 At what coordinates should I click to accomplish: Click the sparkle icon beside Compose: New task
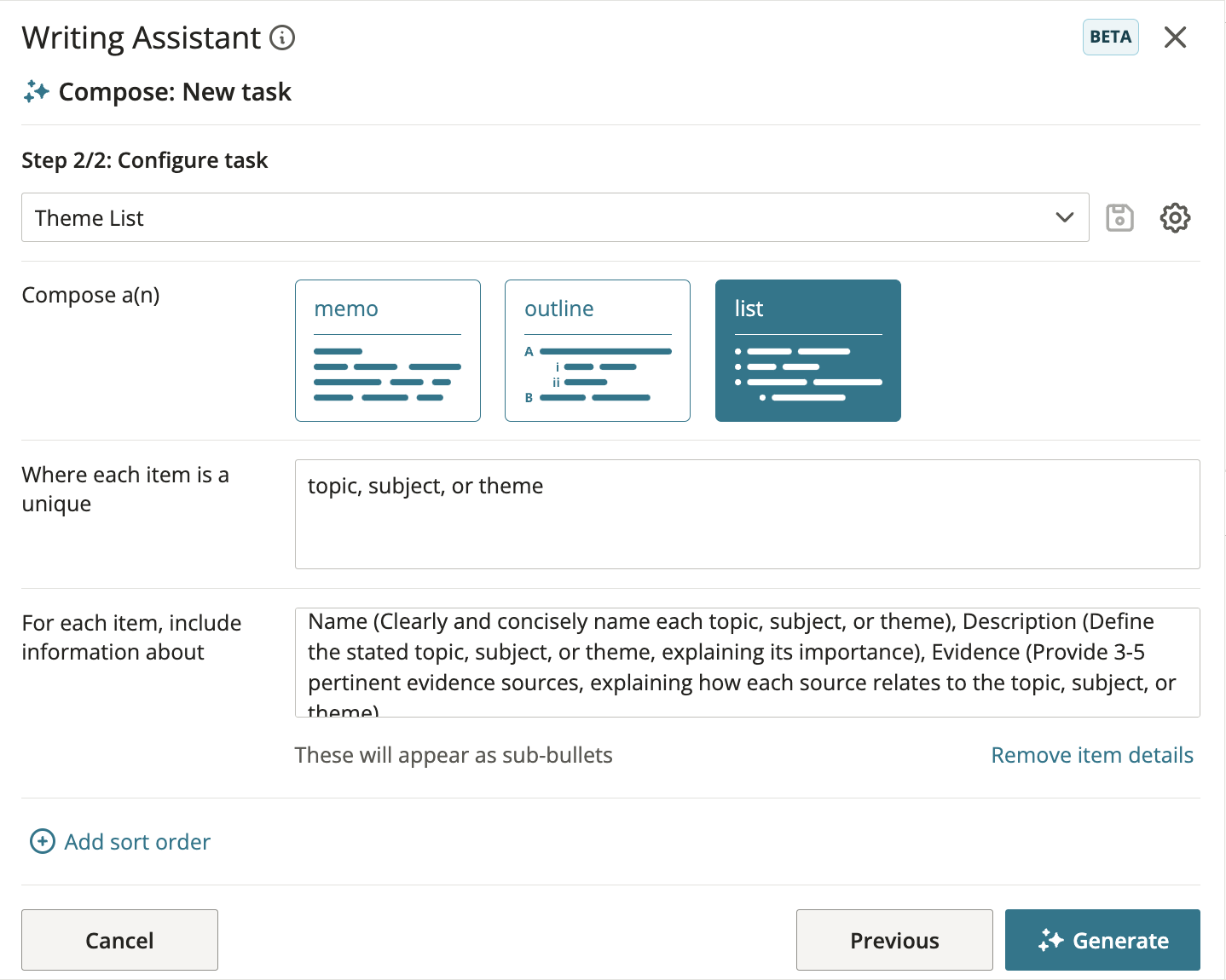tap(37, 92)
